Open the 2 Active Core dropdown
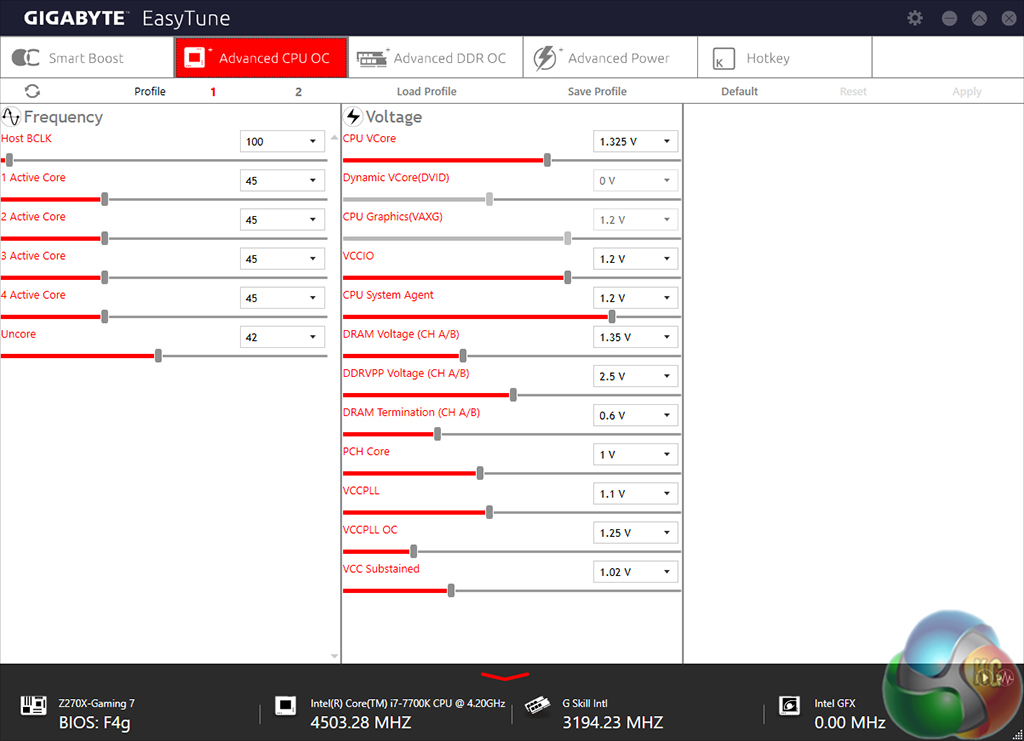Image resolution: width=1024 pixels, height=741 pixels. coord(283,219)
